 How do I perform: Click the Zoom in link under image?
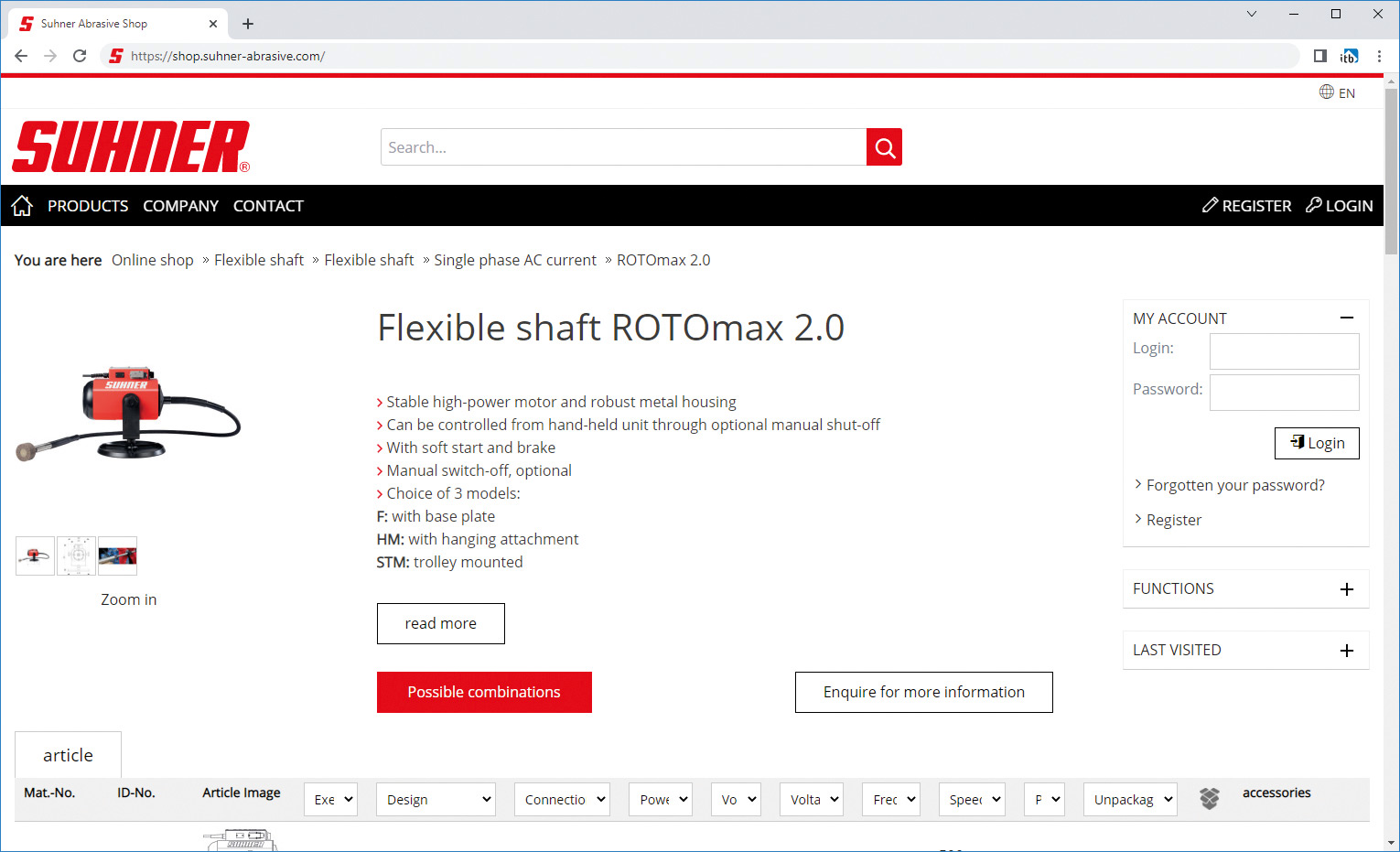click(x=129, y=599)
